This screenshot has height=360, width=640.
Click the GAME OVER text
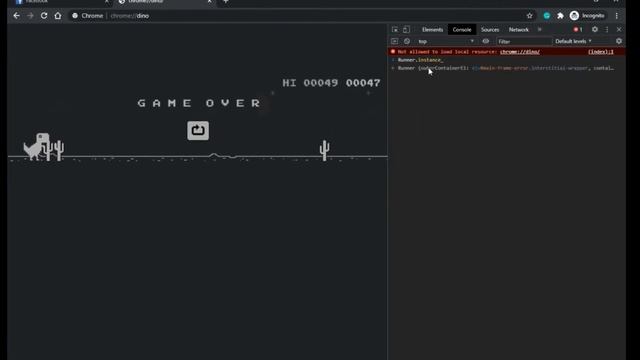(x=199, y=103)
